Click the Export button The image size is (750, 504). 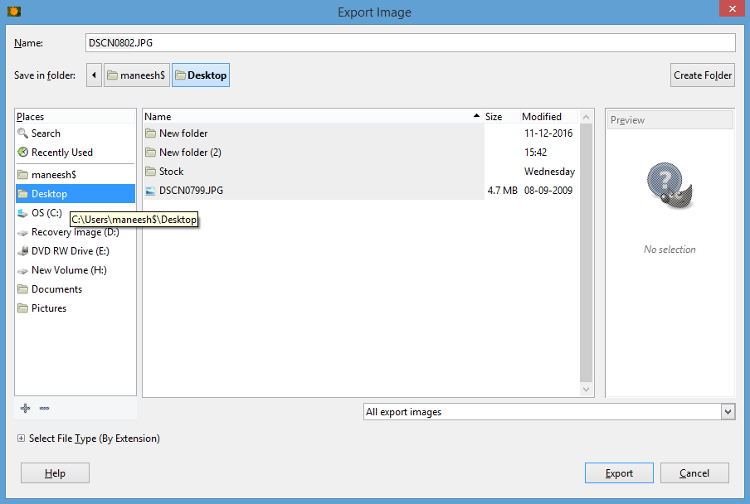[619, 473]
